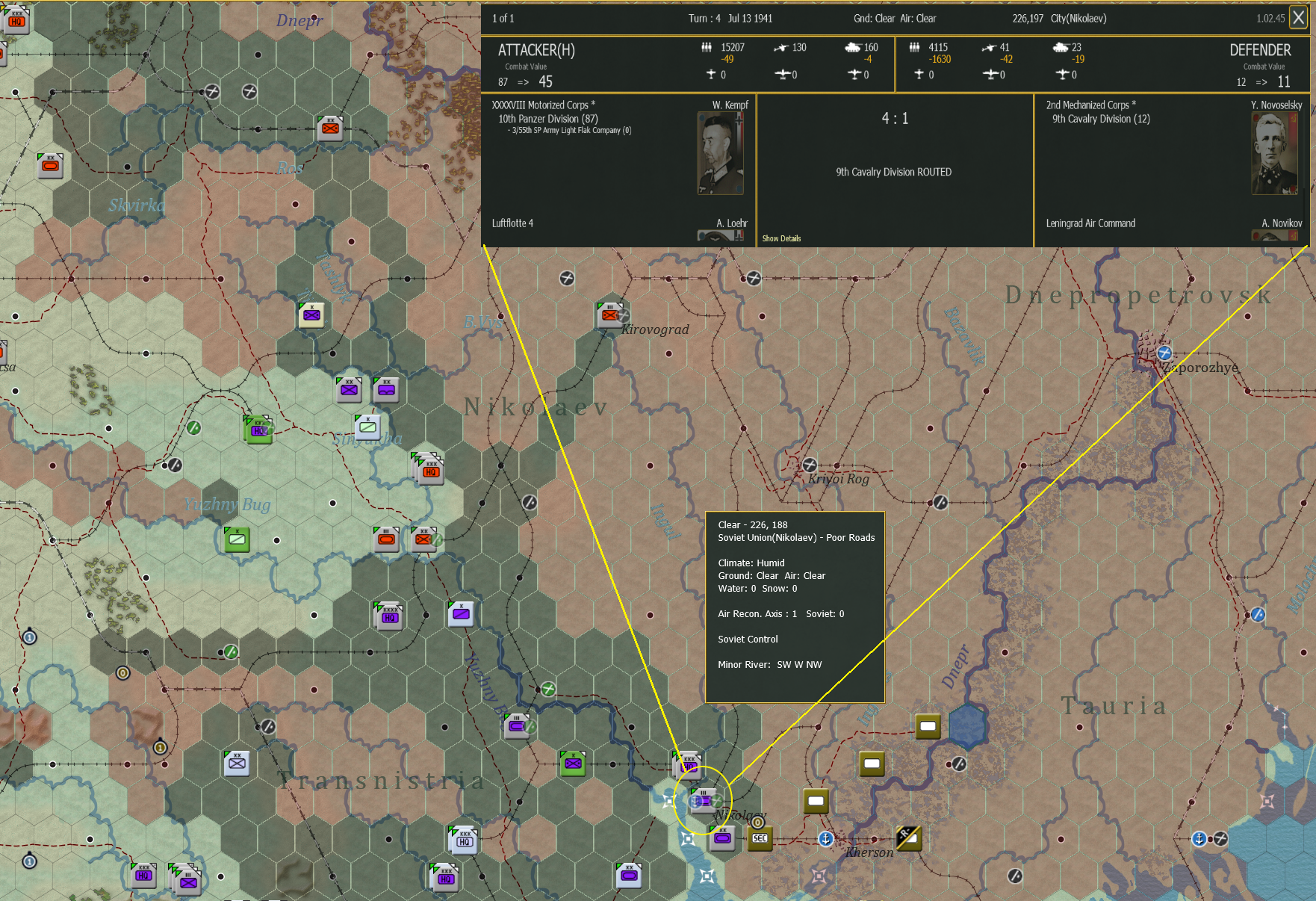Select the SEC security unit east of Nikolaev

pyautogui.click(x=760, y=838)
